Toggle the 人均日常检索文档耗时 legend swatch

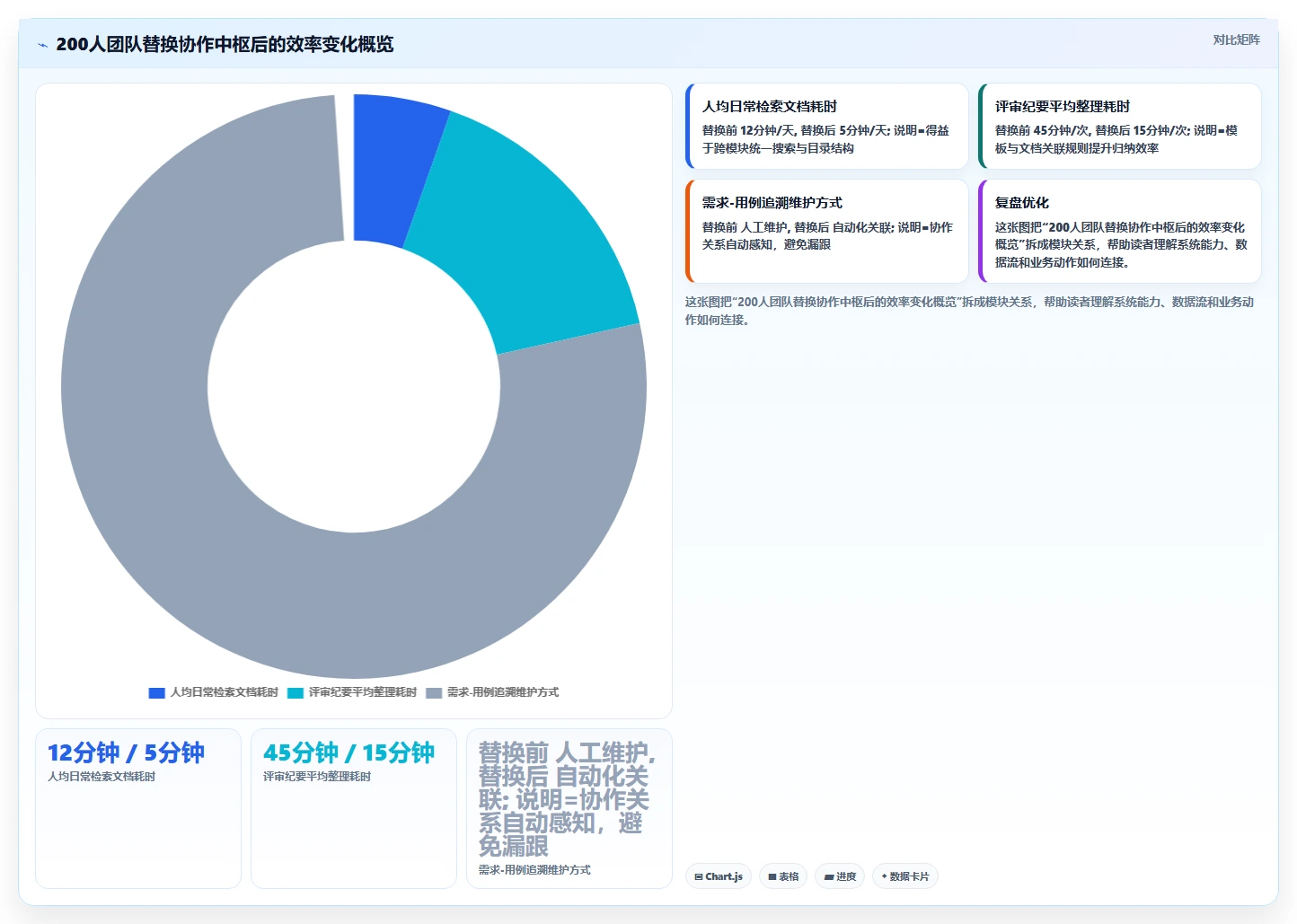[x=156, y=692]
